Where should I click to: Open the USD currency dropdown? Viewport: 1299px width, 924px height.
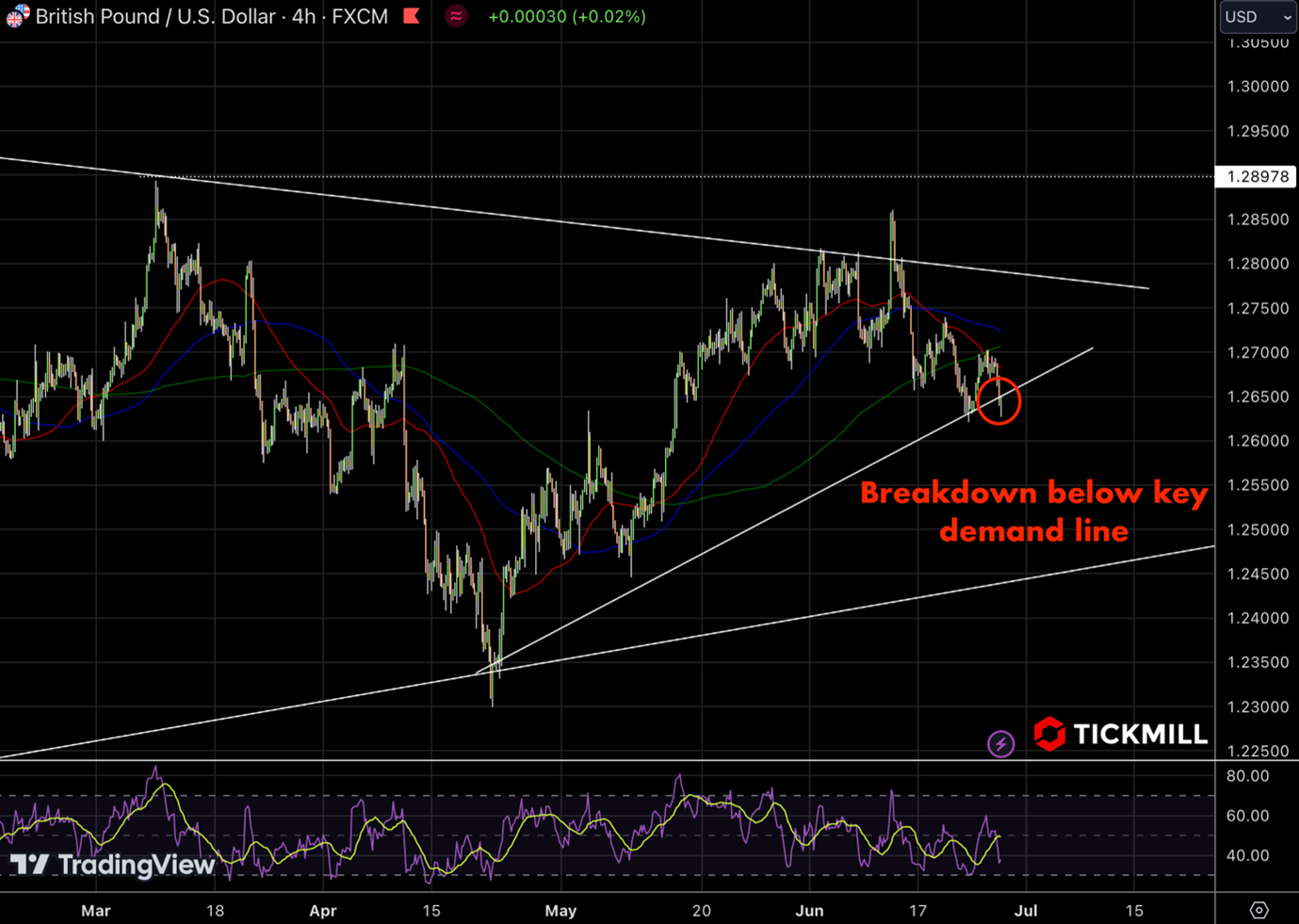1258,17
